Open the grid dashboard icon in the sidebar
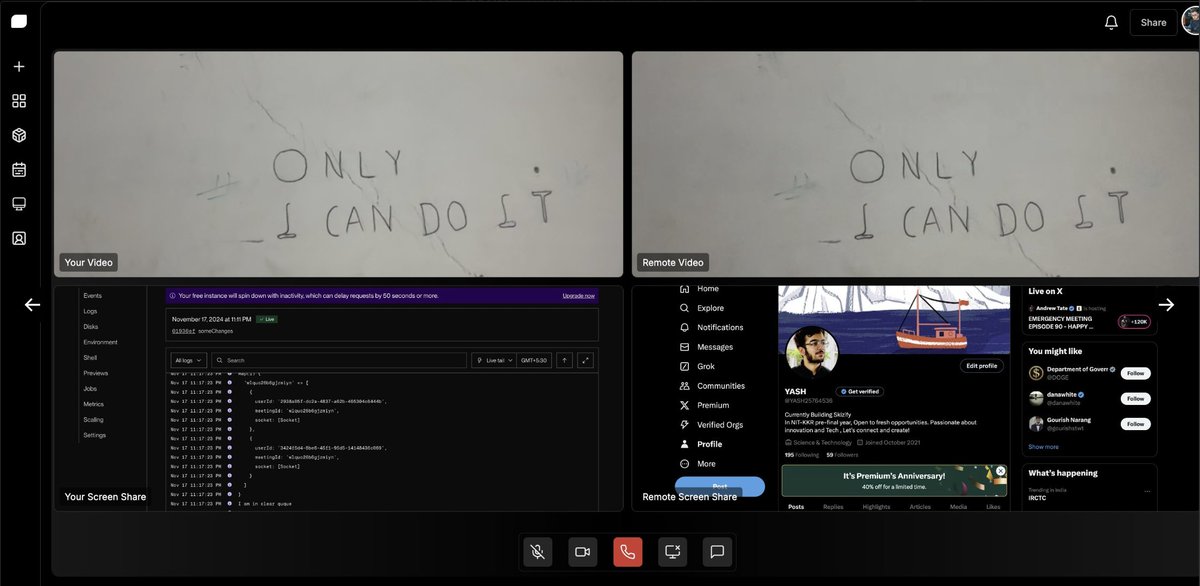1200x586 pixels. (x=19, y=101)
